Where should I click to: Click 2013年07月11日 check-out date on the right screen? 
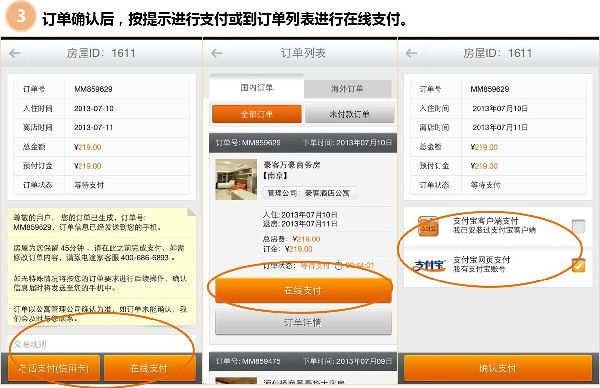click(x=500, y=127)
